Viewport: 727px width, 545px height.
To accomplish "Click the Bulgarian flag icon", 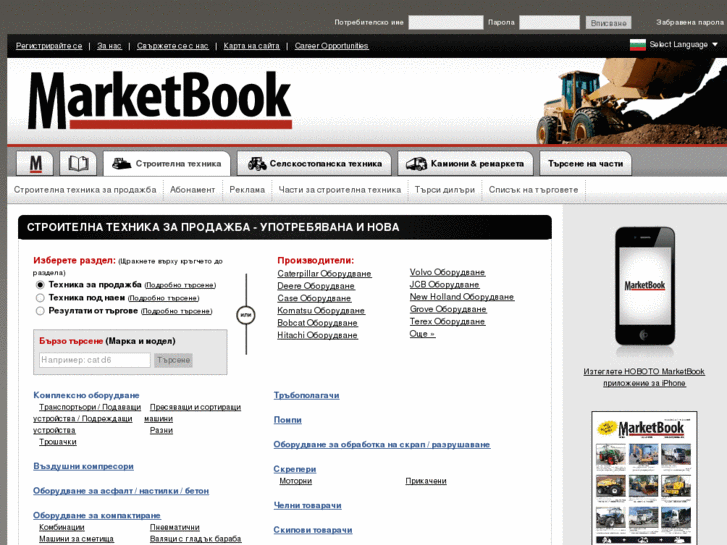I will (638, 45).
